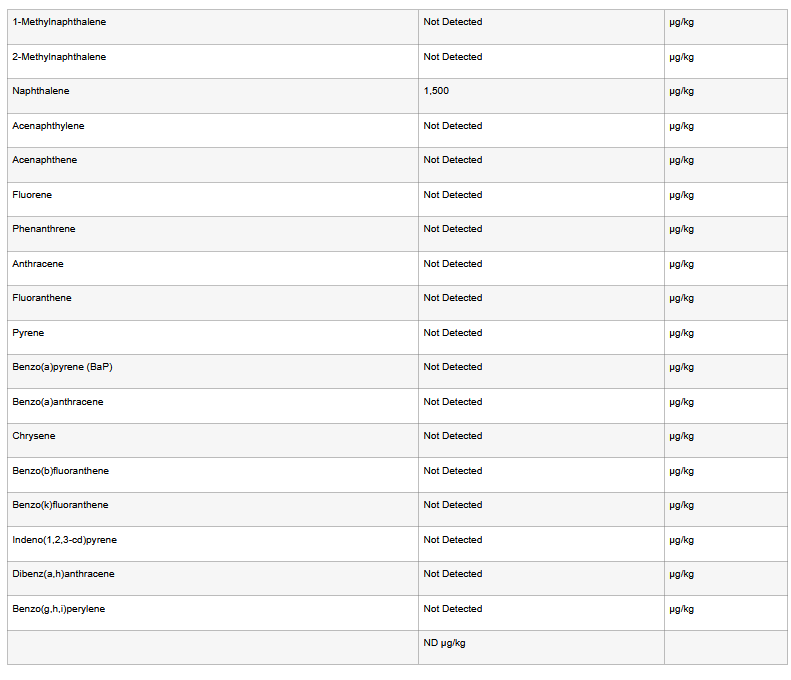Click Not Detected result for Anthracene
791x680 pixels.
point(452,264)
